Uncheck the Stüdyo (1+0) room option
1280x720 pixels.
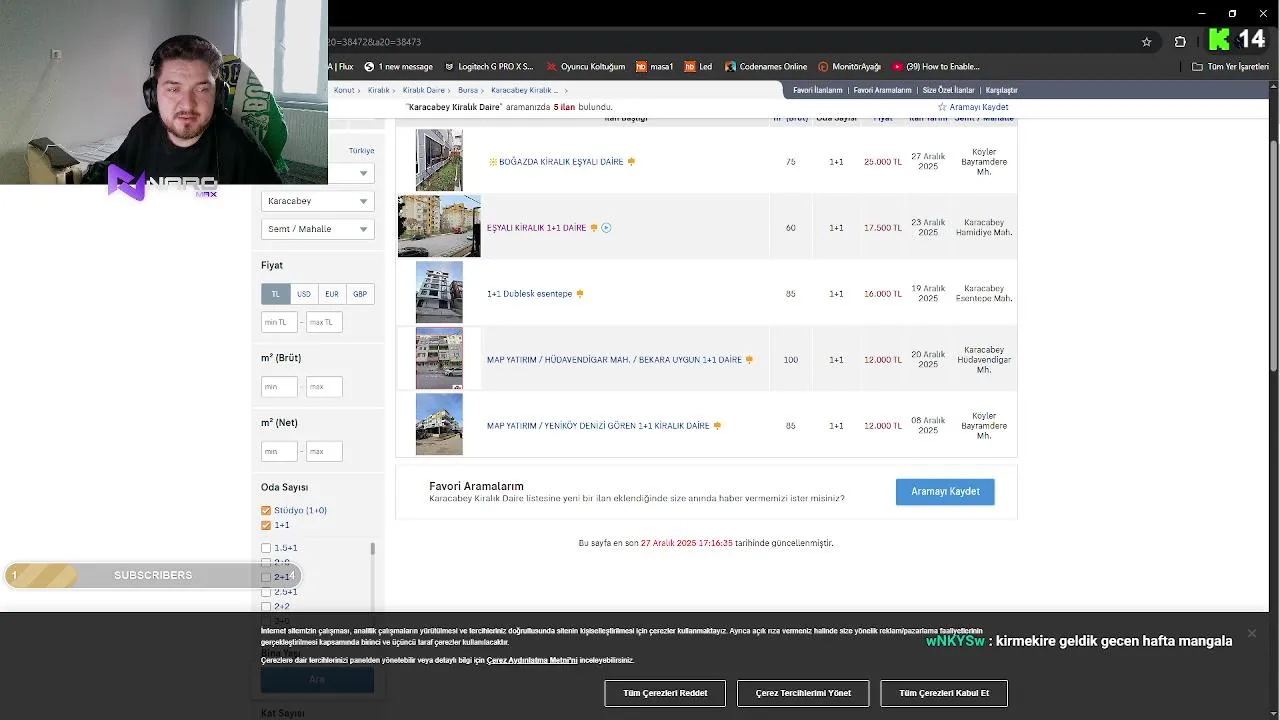coord(266,510)
